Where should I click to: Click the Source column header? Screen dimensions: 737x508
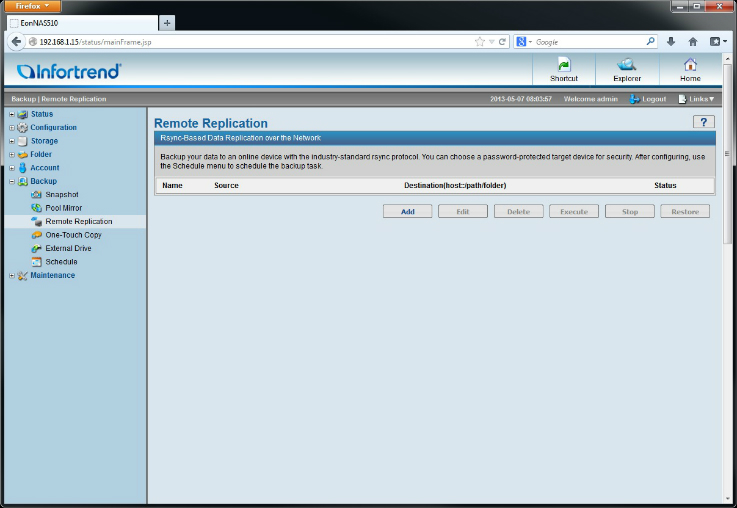(x=226, y=186)
